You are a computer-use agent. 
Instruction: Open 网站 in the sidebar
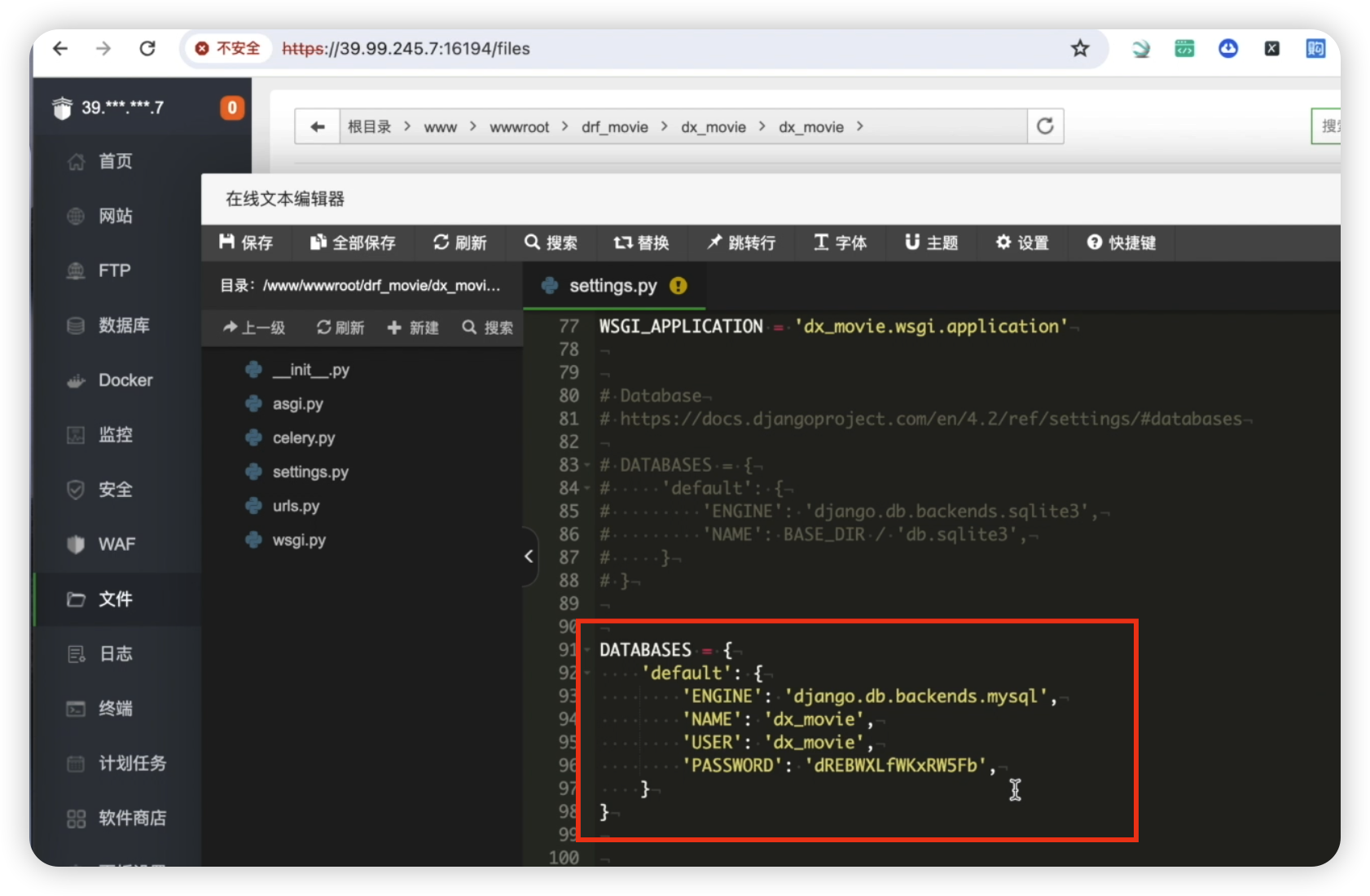click(x=115, y=216)
